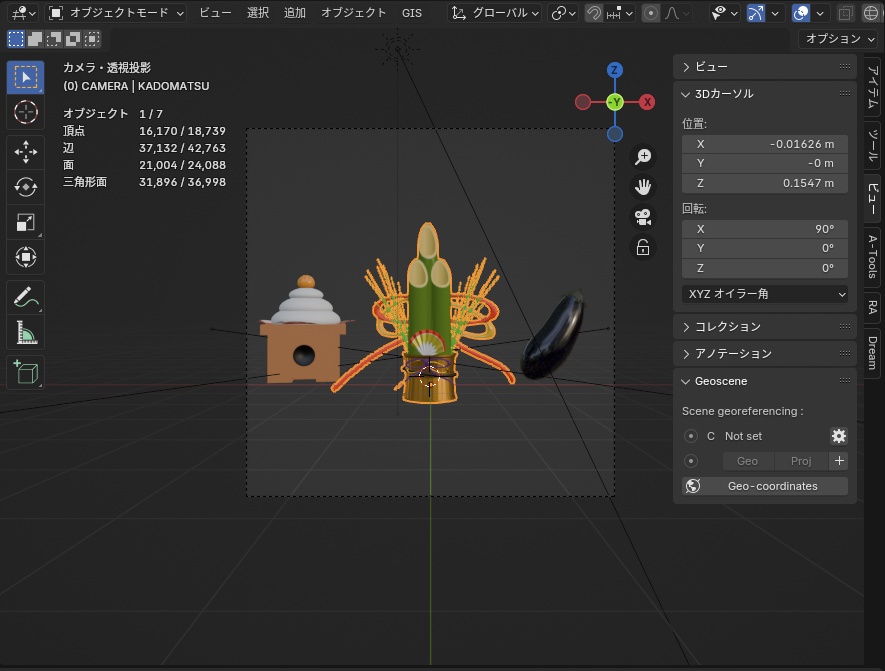Select the radio button beside Geo

click(x=691, y=461)
